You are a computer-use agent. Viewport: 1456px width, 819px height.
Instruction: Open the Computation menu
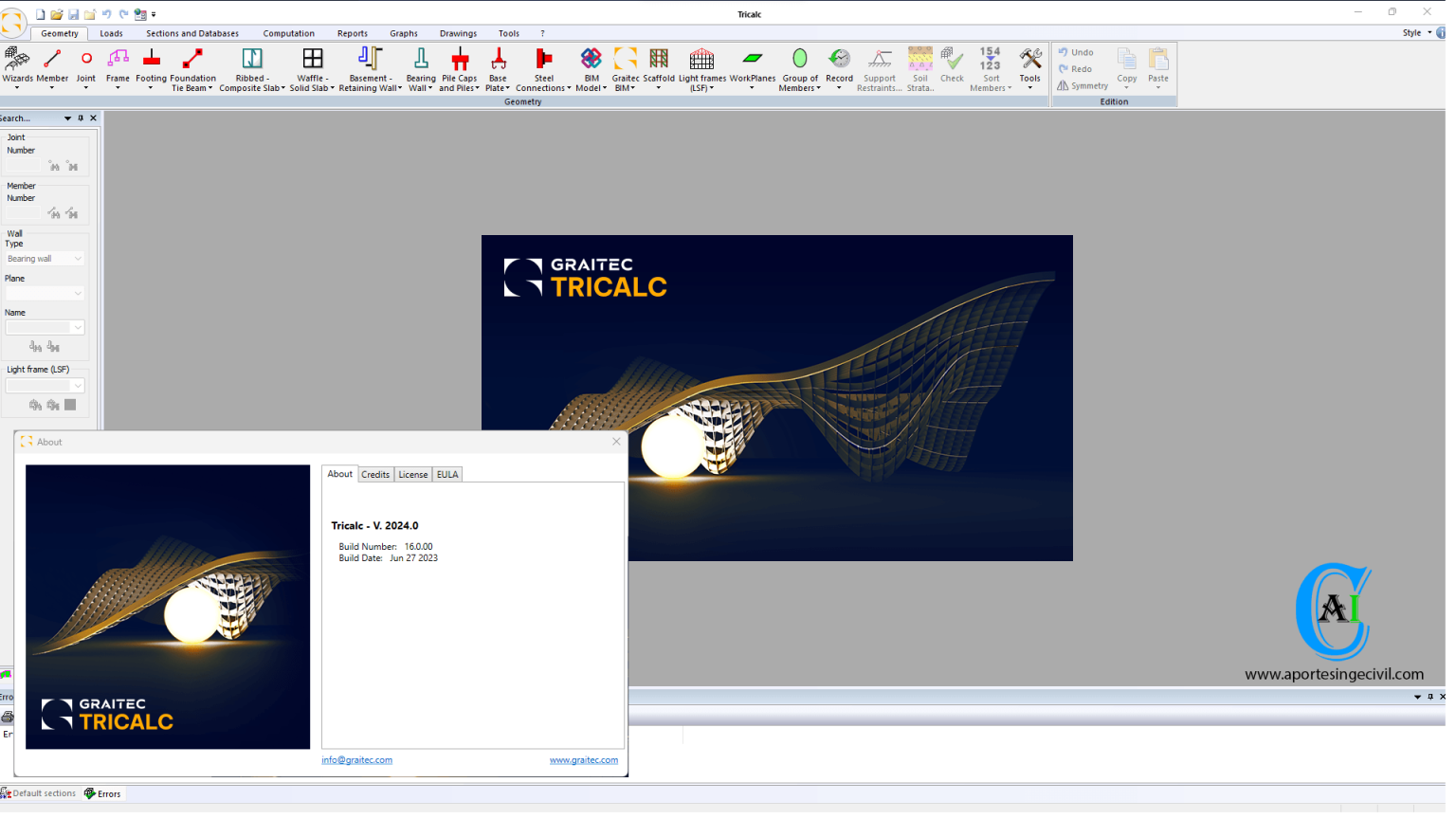tap(289, 32)
